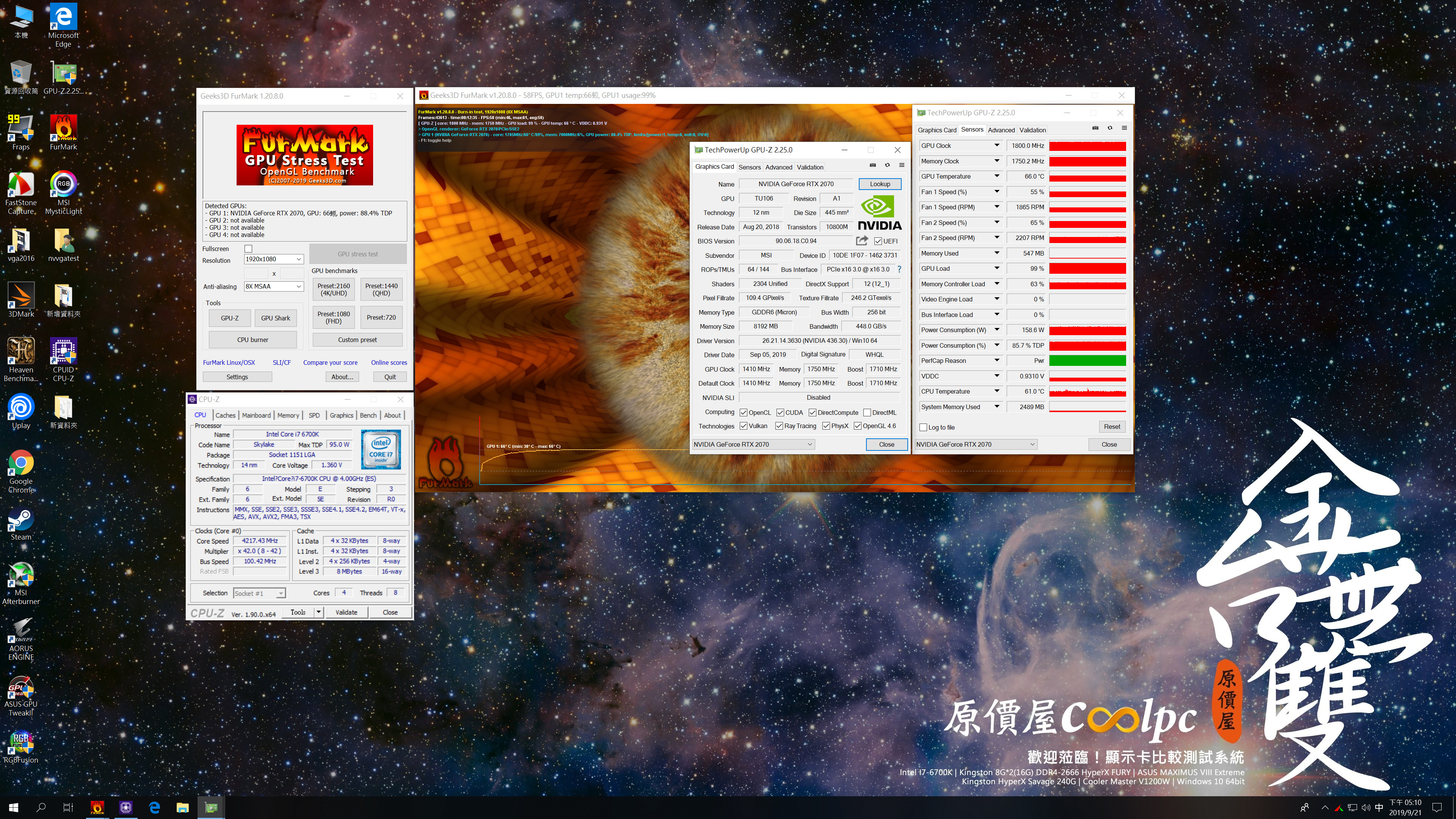The width and height of the screenshot is (1456, 819).
Task: Open the Anti-aliasing 8X MSAA dropdown
Action: tap(274, 287)
